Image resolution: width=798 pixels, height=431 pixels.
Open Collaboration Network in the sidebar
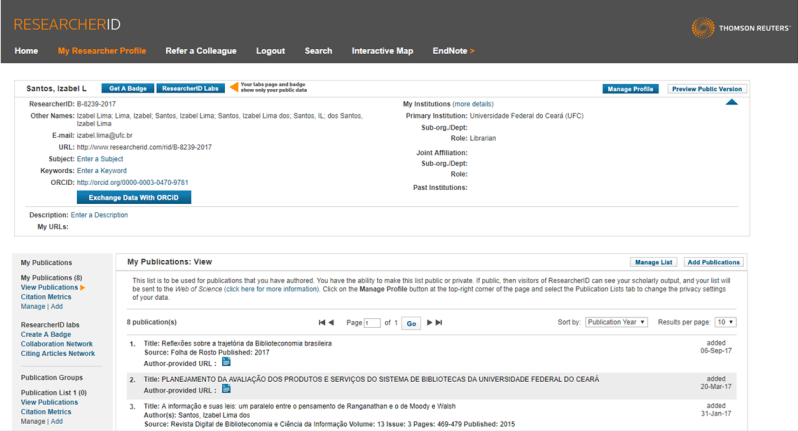tap(57, 344)
